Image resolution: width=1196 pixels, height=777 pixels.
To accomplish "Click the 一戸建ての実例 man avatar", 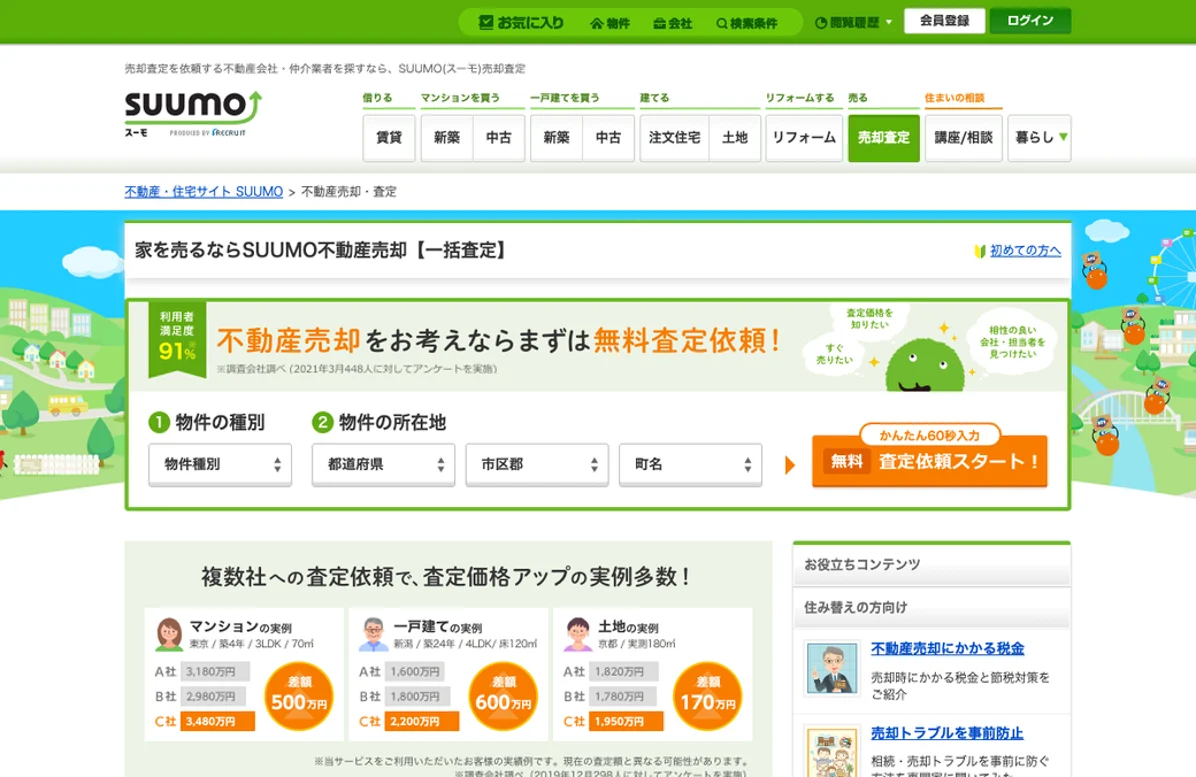I will click(x=373, y=634).
